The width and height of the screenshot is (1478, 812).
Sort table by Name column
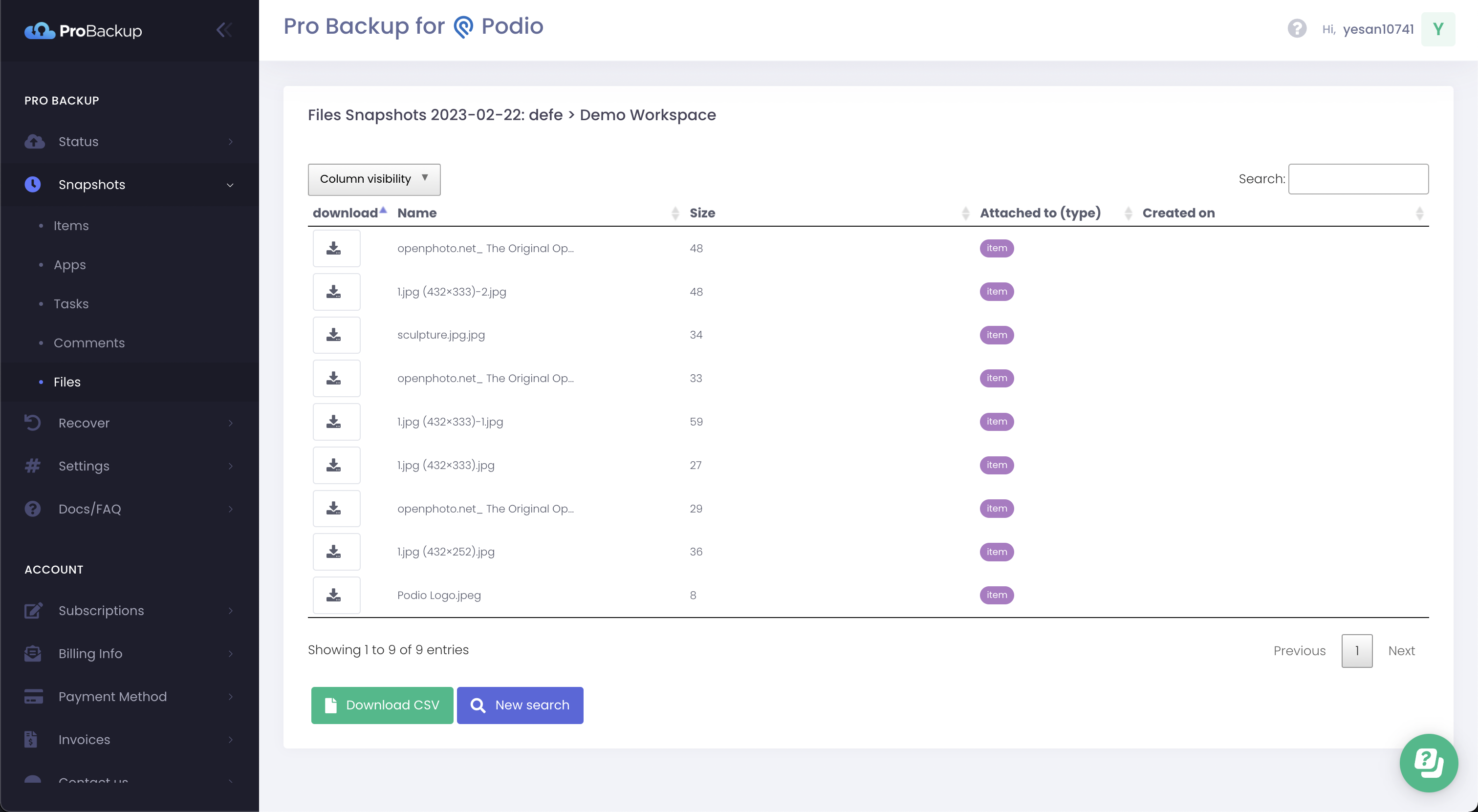(x=417, y=214)
